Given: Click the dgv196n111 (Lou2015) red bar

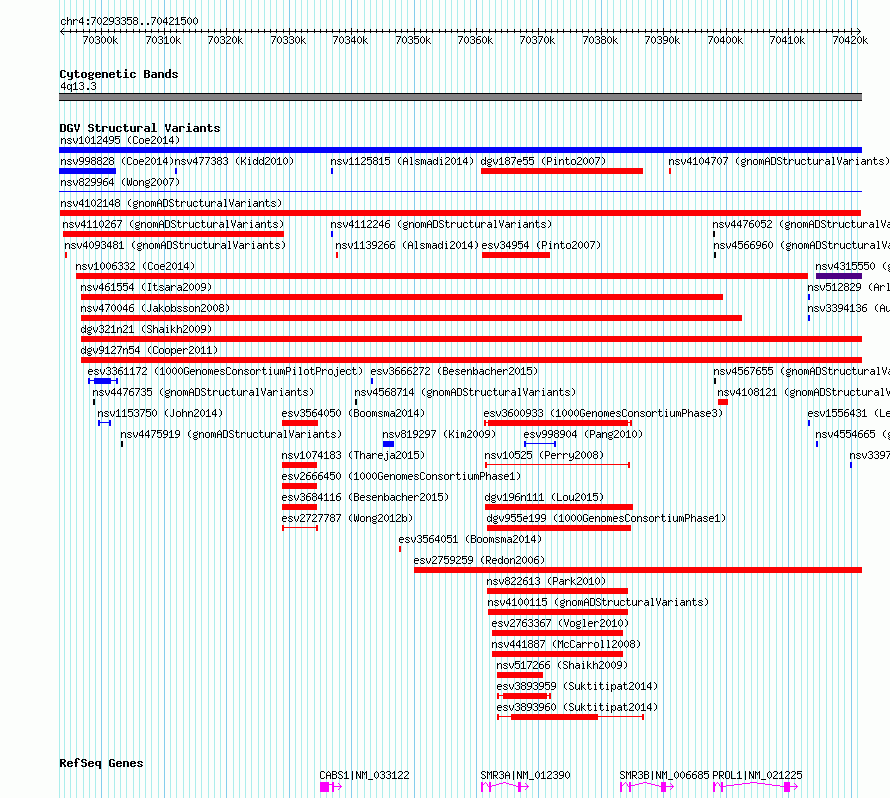Looking at the screenshot, I should pos(559,507).
